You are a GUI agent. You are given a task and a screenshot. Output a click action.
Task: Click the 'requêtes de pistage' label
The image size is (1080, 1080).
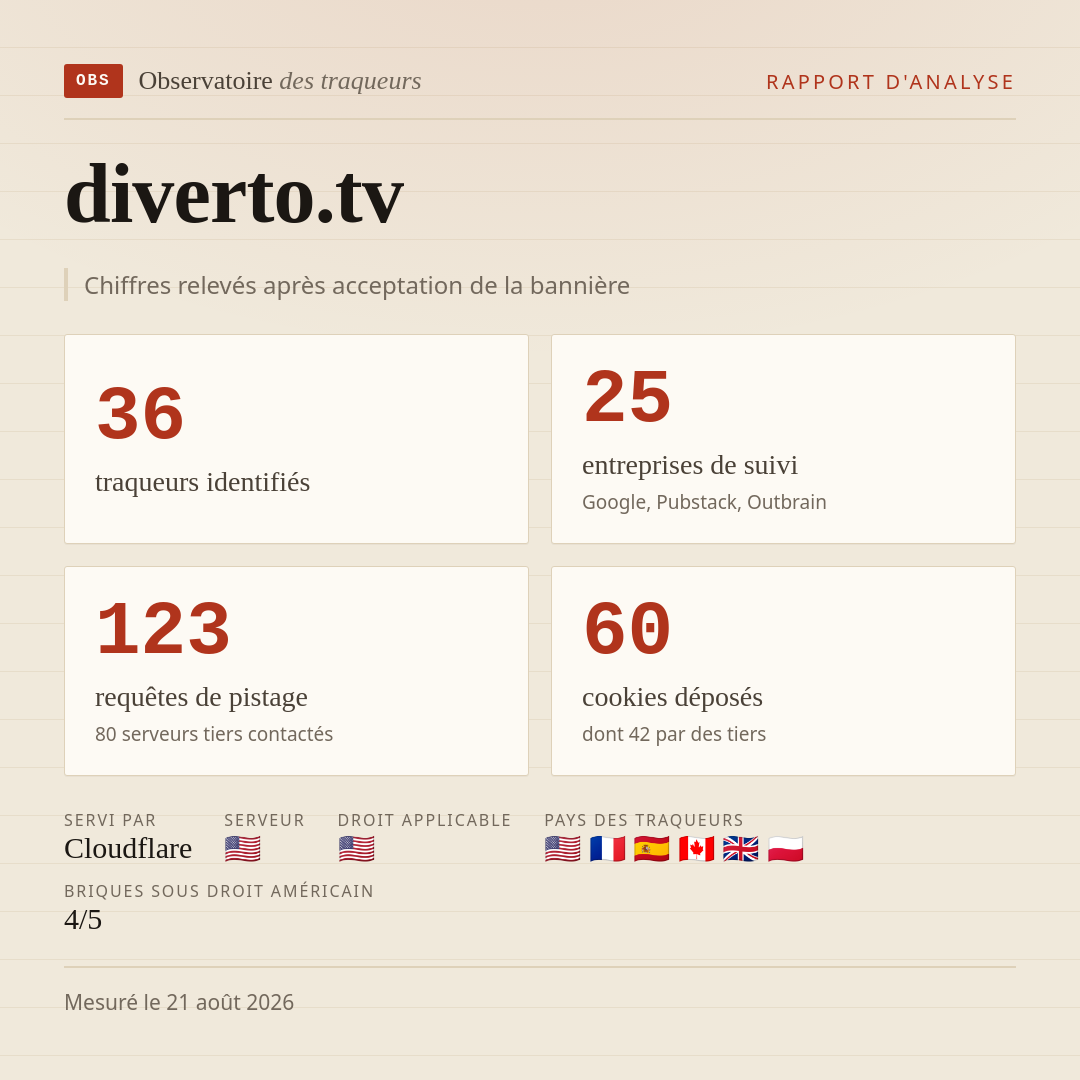tap(201, 698)
